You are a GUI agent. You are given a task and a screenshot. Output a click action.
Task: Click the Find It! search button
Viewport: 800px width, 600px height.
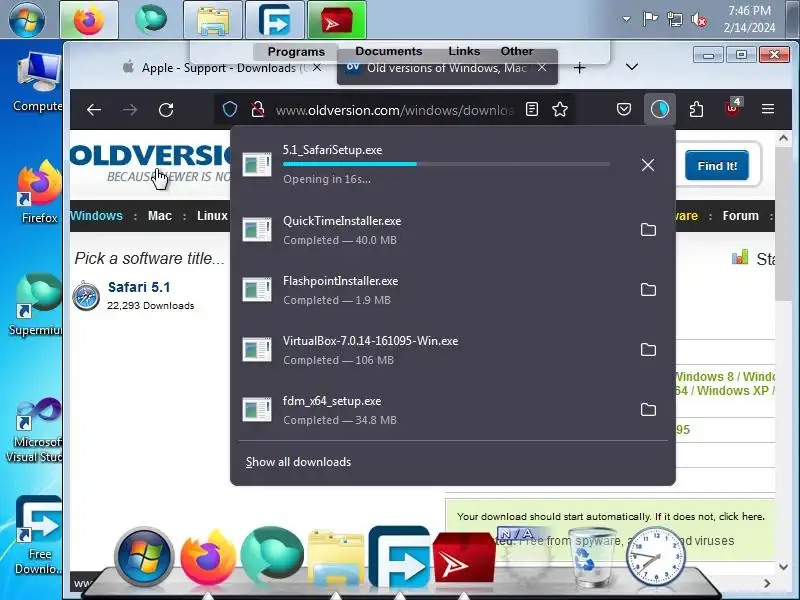tap(717, 165)
